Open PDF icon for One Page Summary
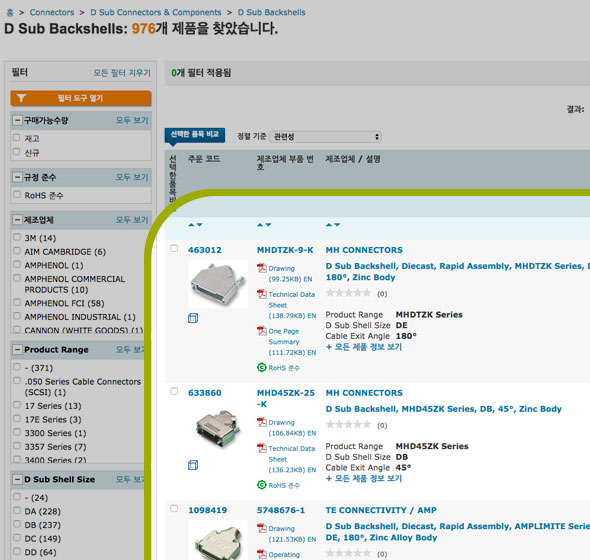 pos(262,331)
